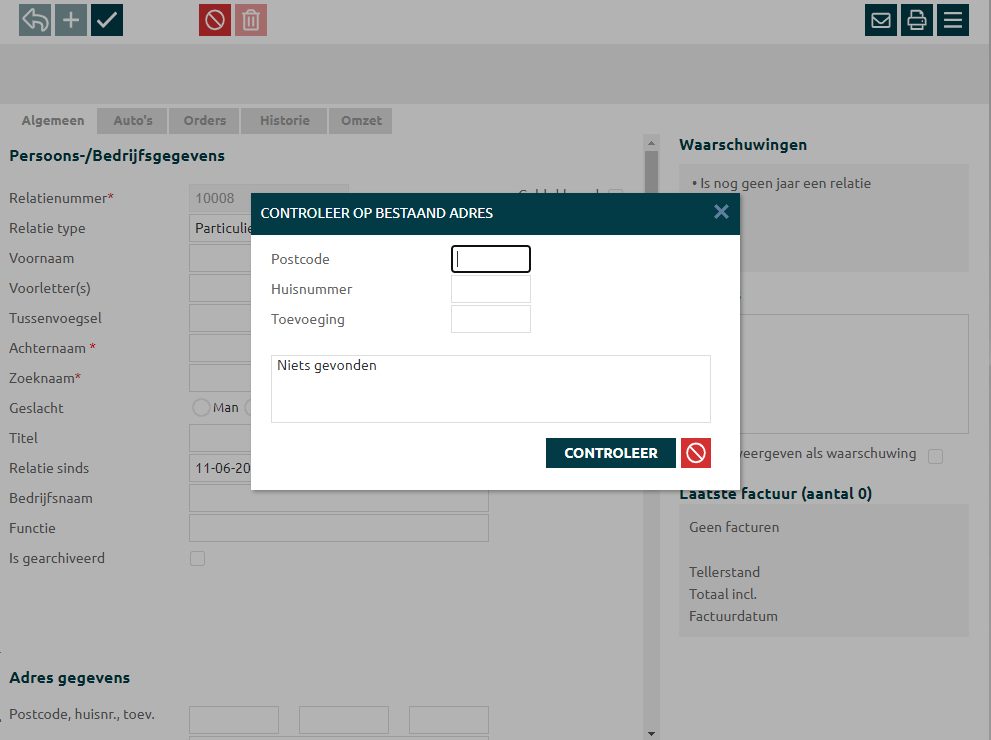
Task: Close the Controleer op bestaand adres dialog
Action: tap(721, 212)
